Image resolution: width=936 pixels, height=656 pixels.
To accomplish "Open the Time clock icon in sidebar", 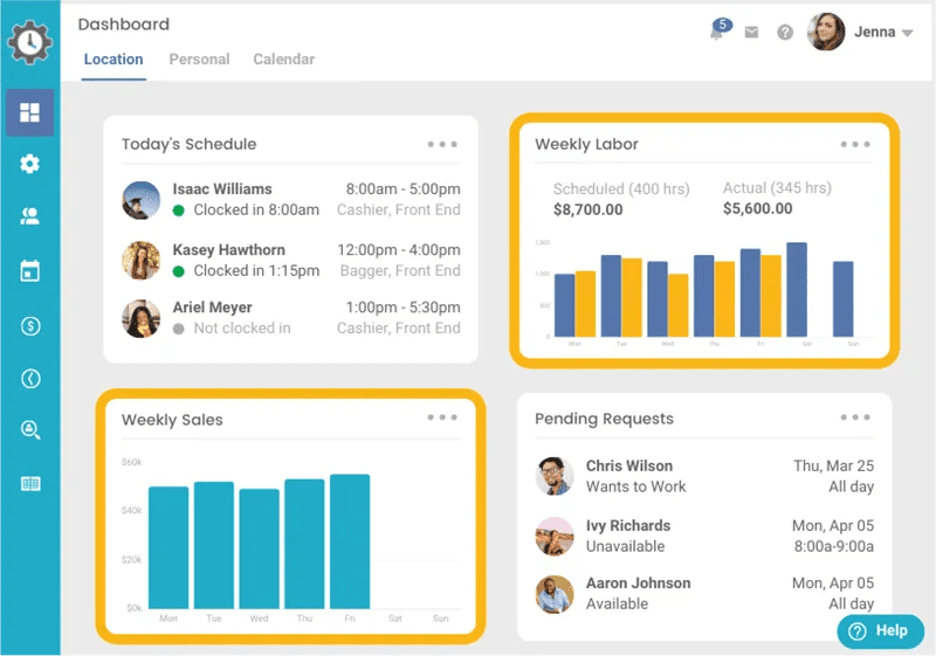I will (x=30, y=377).
